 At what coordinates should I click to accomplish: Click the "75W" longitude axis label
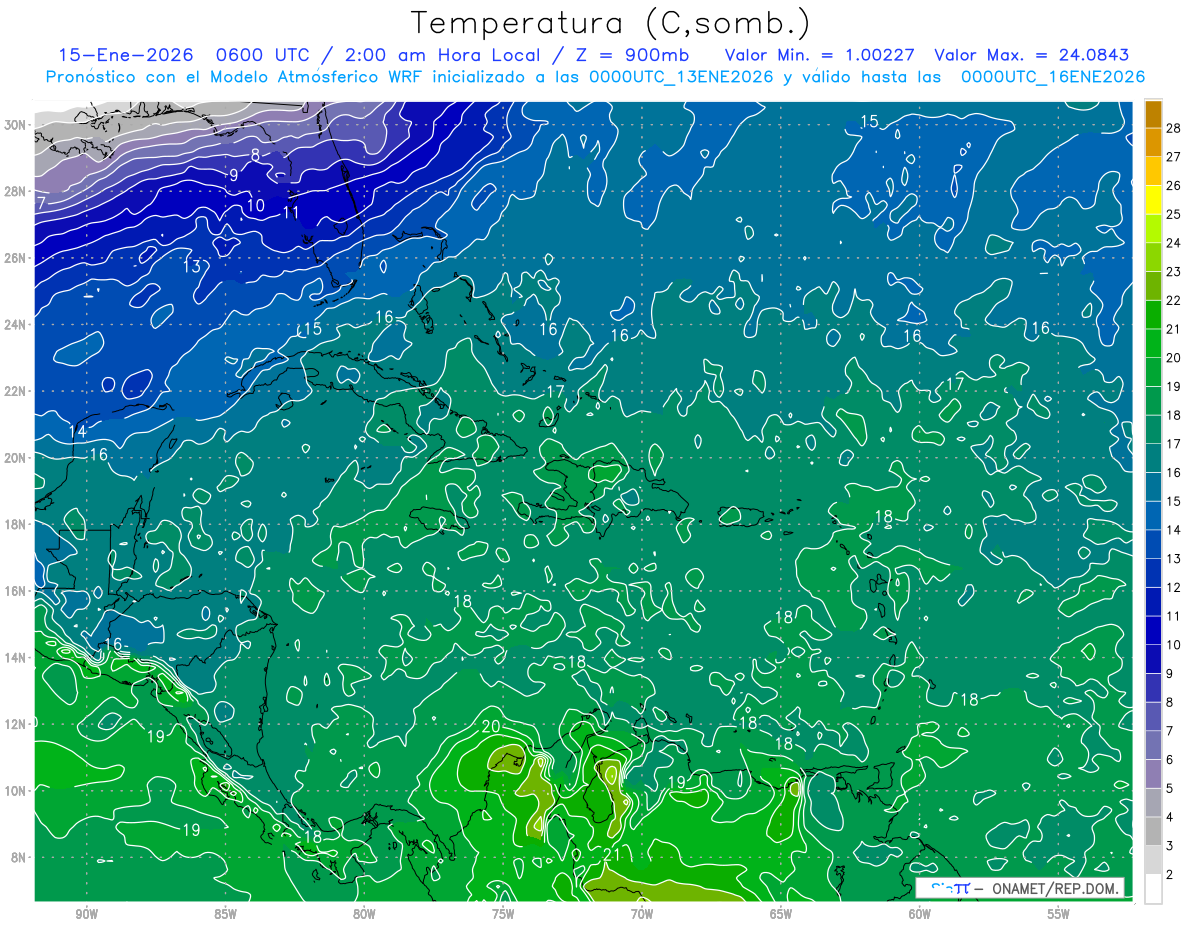point(503,914)
